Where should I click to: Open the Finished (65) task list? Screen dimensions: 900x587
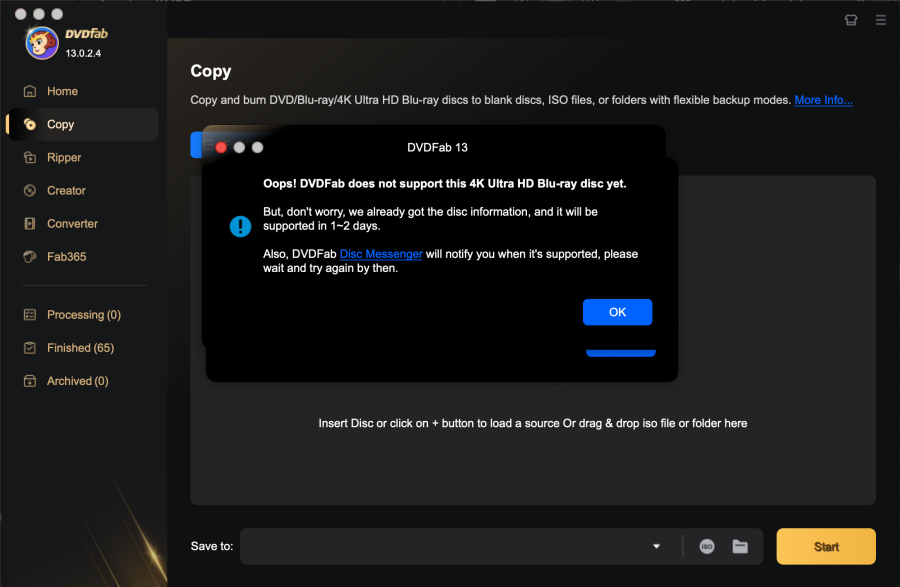coord(80,348)
